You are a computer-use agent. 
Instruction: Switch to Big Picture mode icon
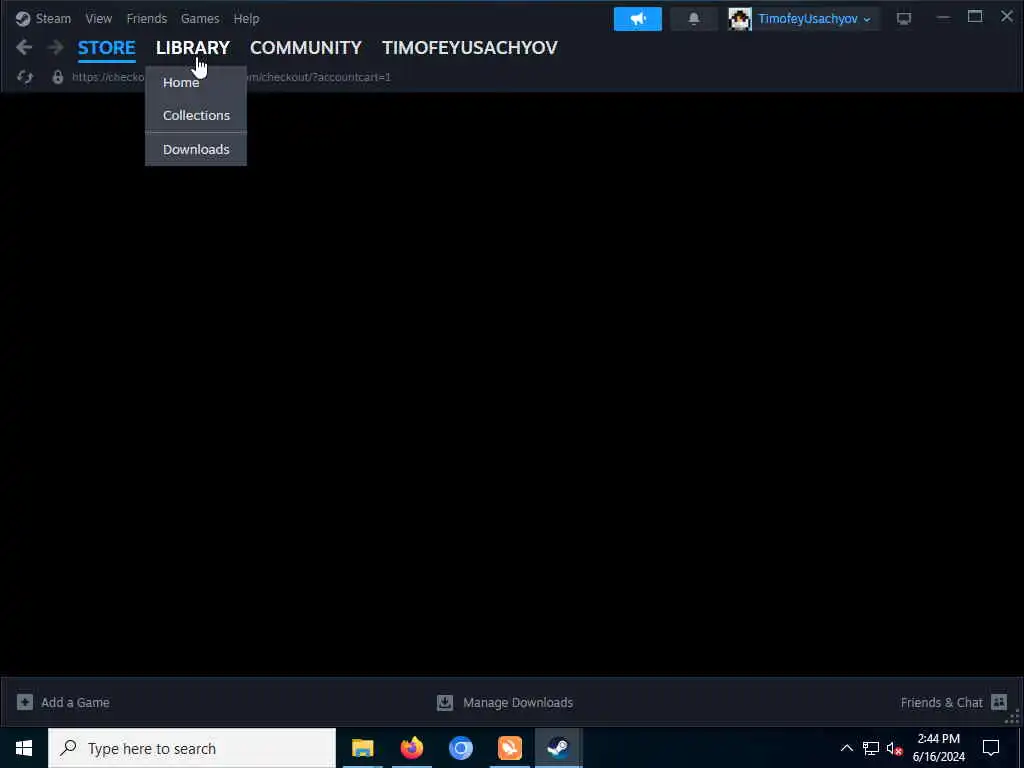click(x=904, y=19)
